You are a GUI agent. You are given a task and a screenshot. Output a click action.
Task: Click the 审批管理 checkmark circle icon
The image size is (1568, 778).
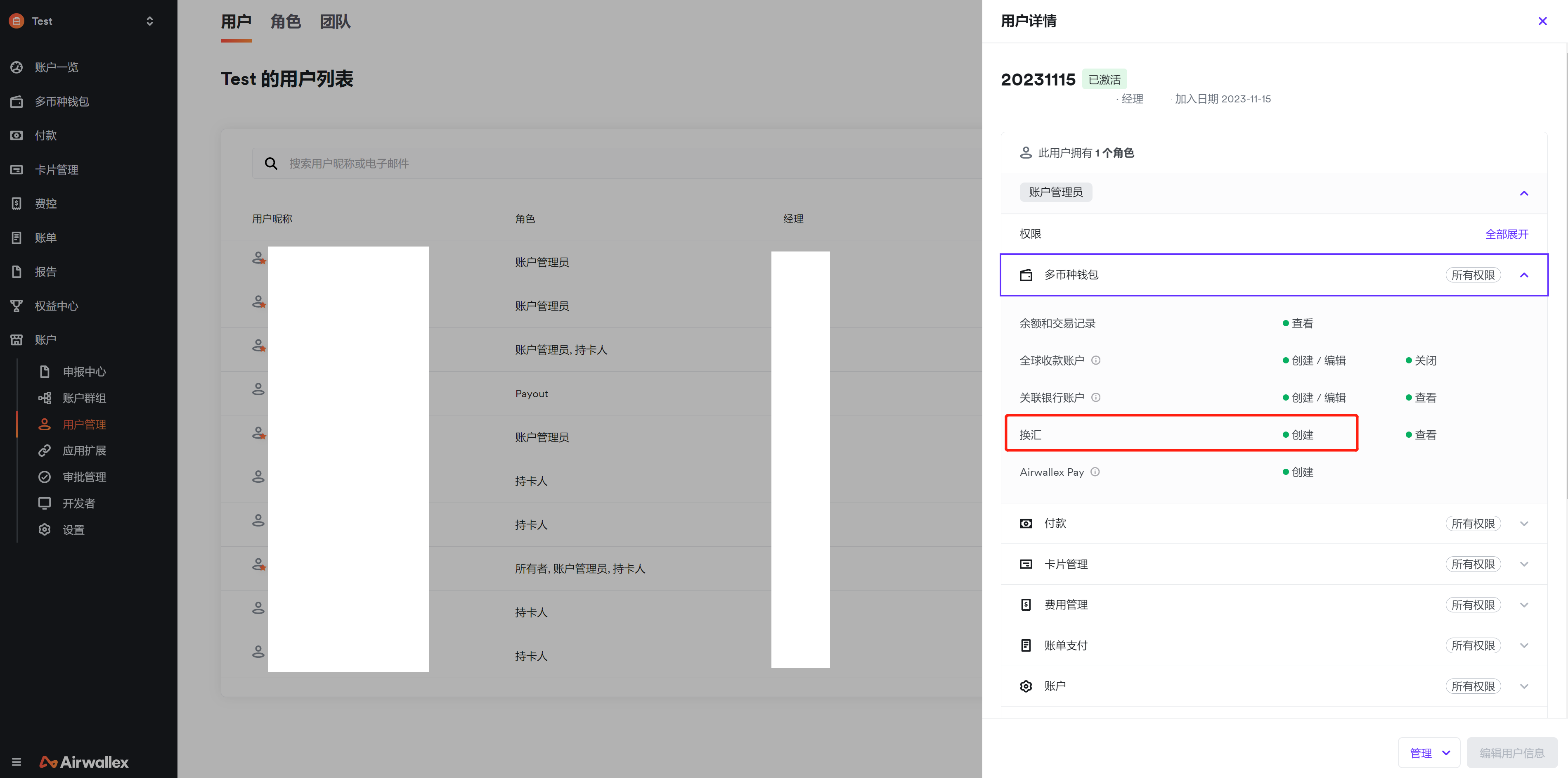point(45,477)
